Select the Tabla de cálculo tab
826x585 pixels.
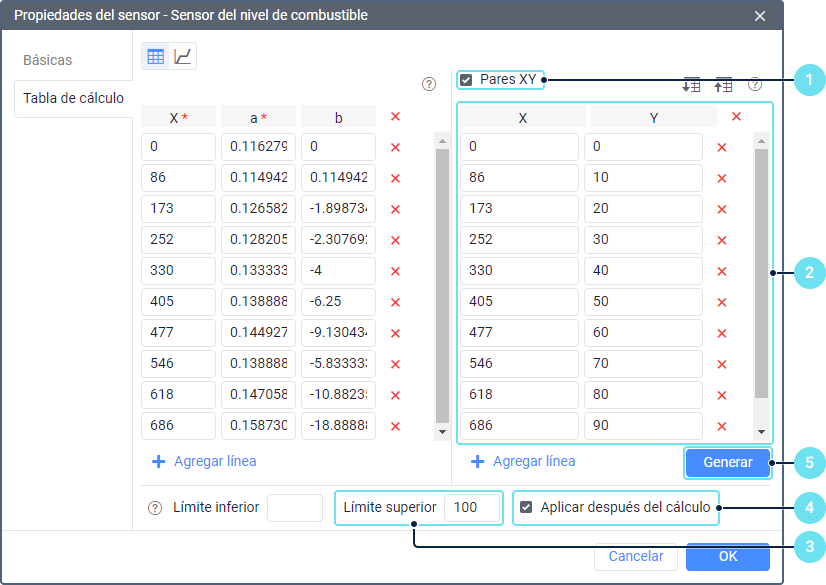click(x=73, y=98)
